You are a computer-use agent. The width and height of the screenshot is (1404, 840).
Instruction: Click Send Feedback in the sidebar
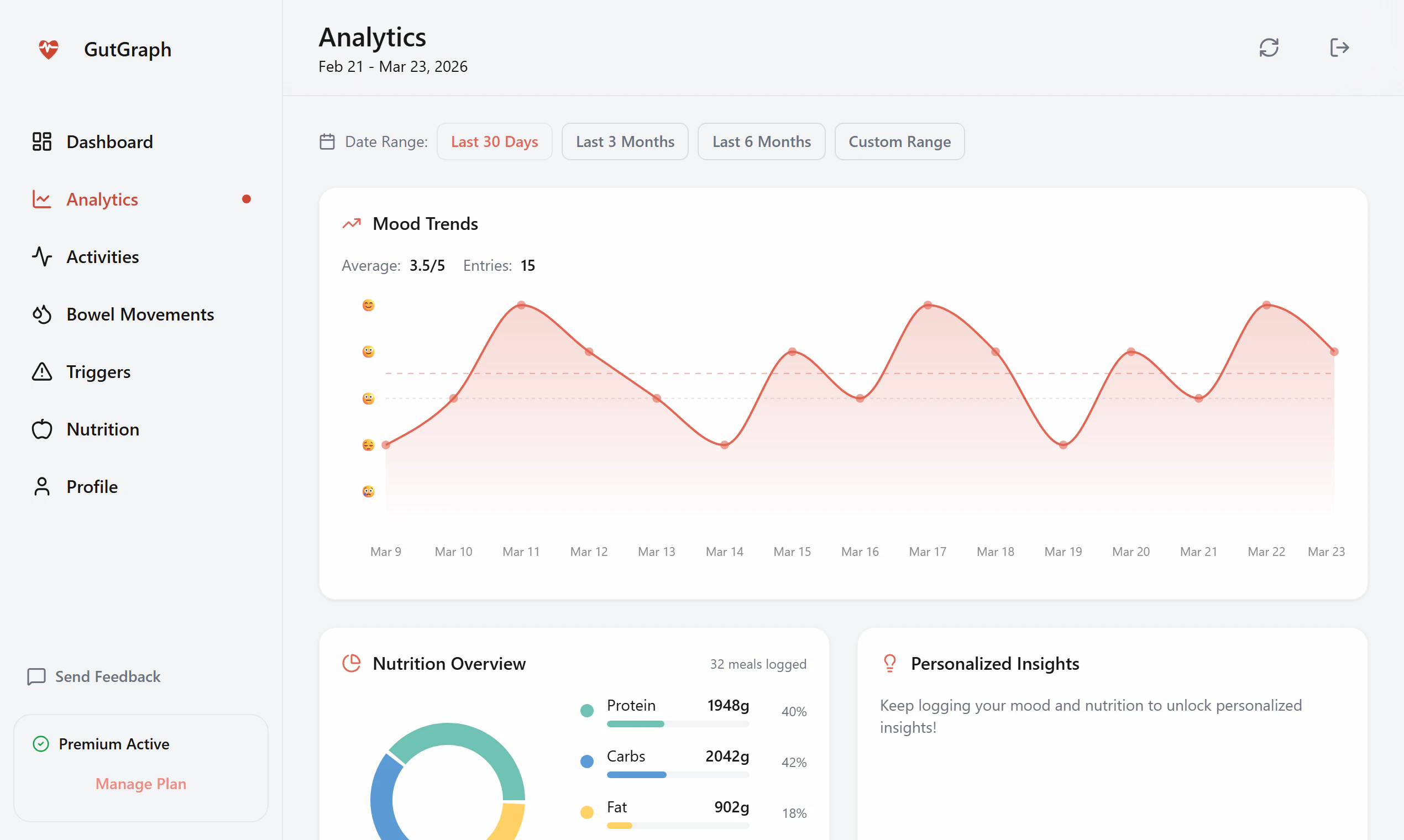coord(107,676)
